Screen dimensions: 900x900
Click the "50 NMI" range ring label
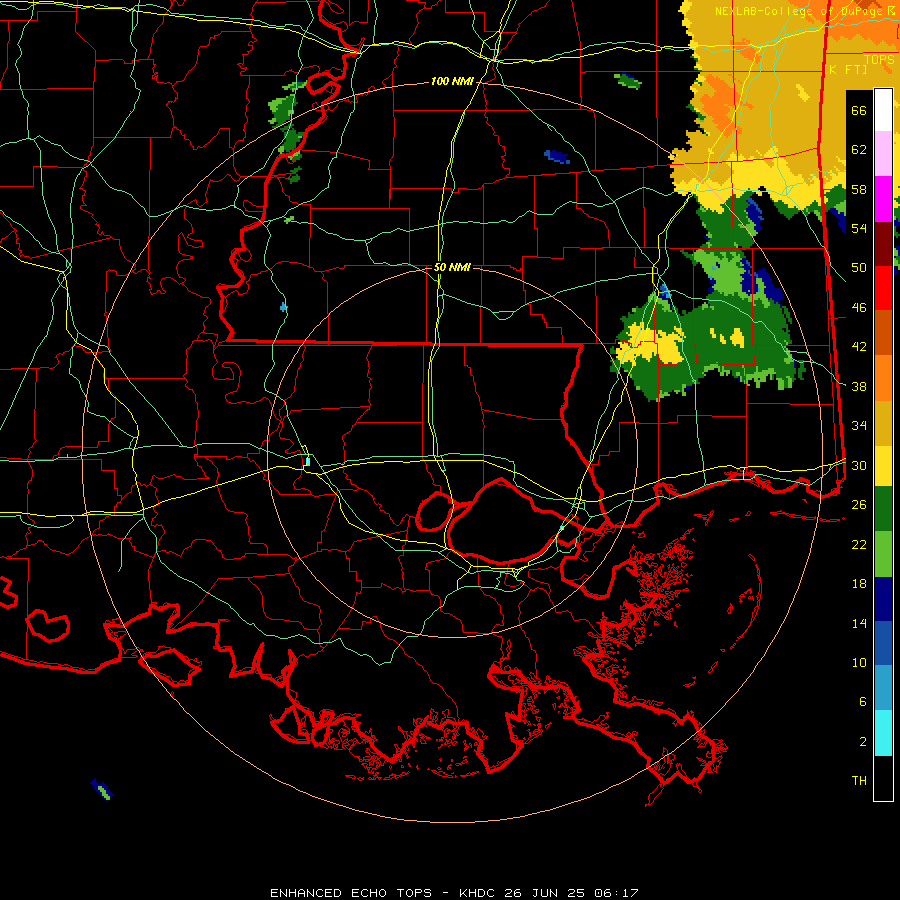pyautogui.click(x=452, y=267)
